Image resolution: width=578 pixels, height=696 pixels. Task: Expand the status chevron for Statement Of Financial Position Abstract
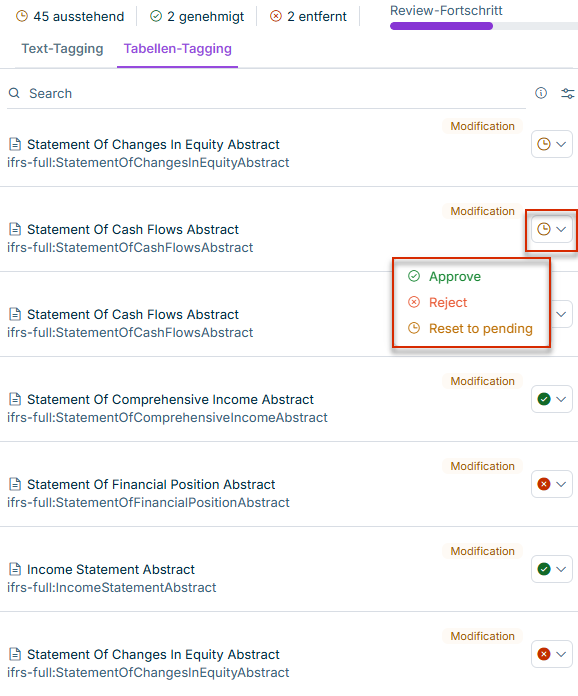click(x=561, y=484)
